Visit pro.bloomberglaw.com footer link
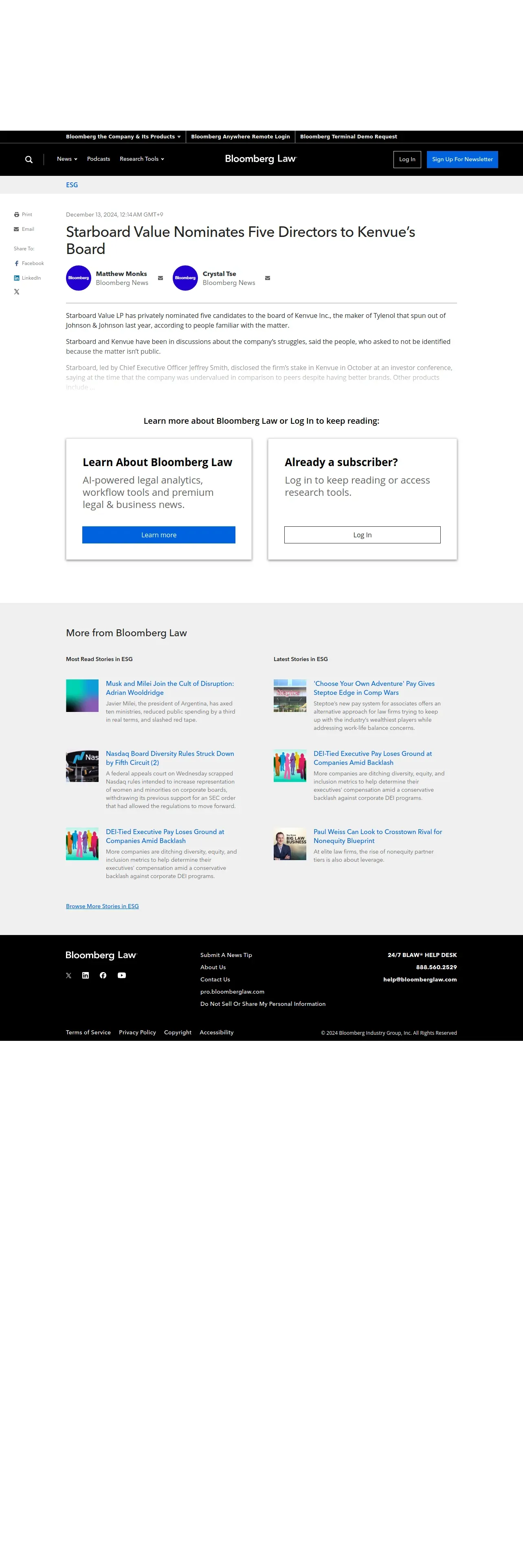The height and width of the screenshot is (1568, 523). coord(232,992)
